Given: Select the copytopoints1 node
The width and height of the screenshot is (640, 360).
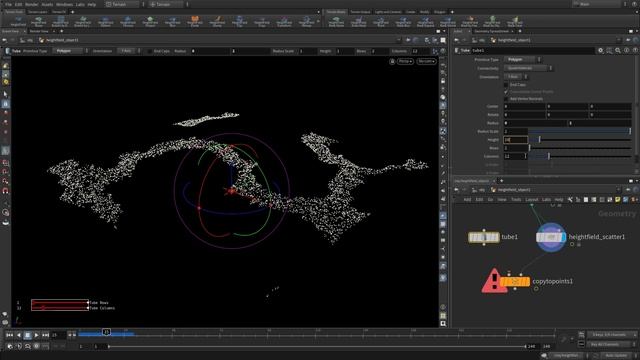Looking at the screenshot, I should tap(515, 282).
